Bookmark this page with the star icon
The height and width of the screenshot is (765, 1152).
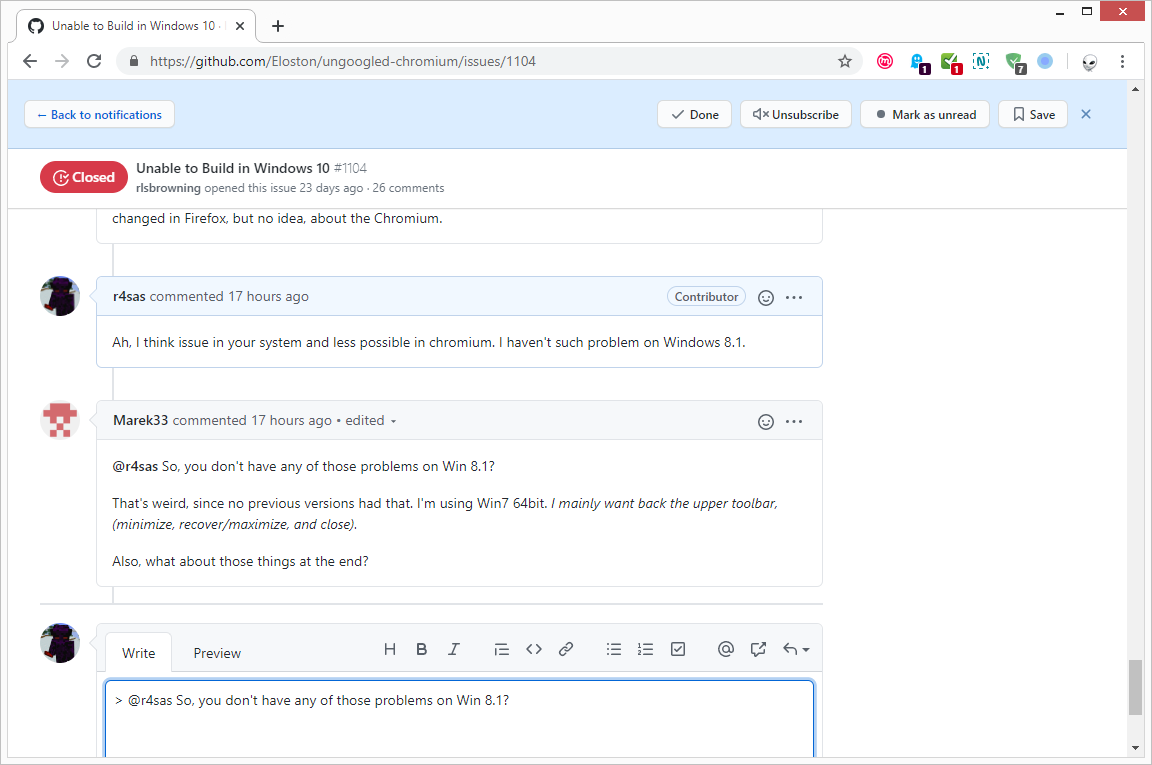tap(845, 61)
